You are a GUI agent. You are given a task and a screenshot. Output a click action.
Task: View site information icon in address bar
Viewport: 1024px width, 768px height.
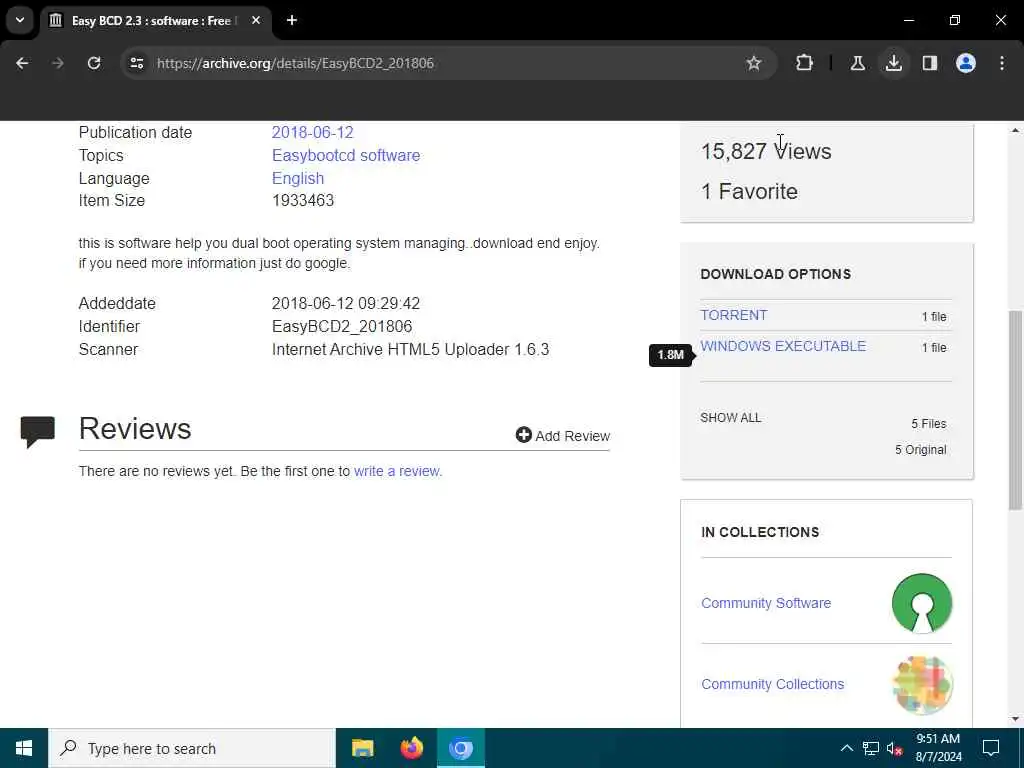pos(136,63)
